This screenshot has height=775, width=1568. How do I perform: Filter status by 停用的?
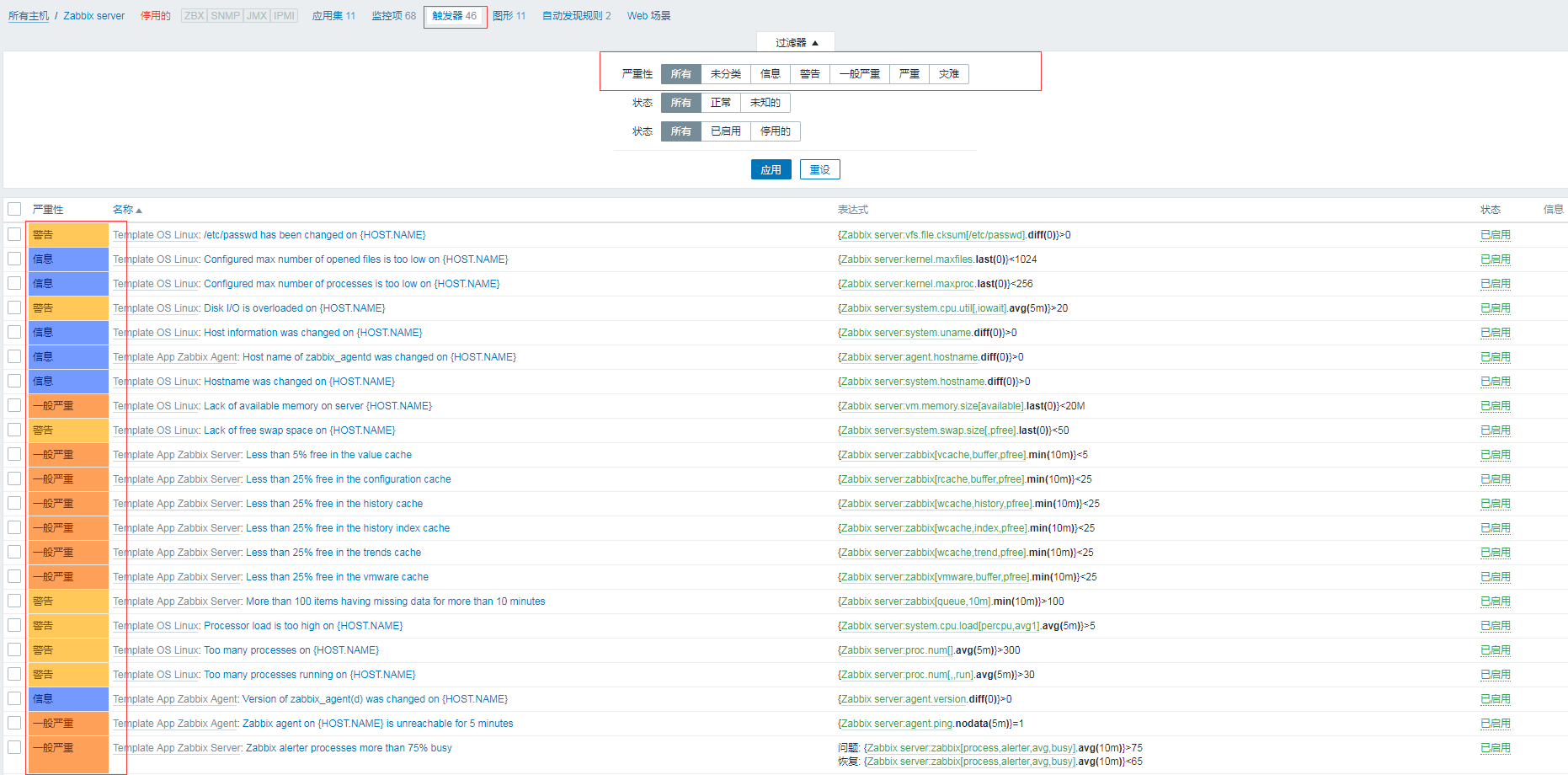click(776, 131)
